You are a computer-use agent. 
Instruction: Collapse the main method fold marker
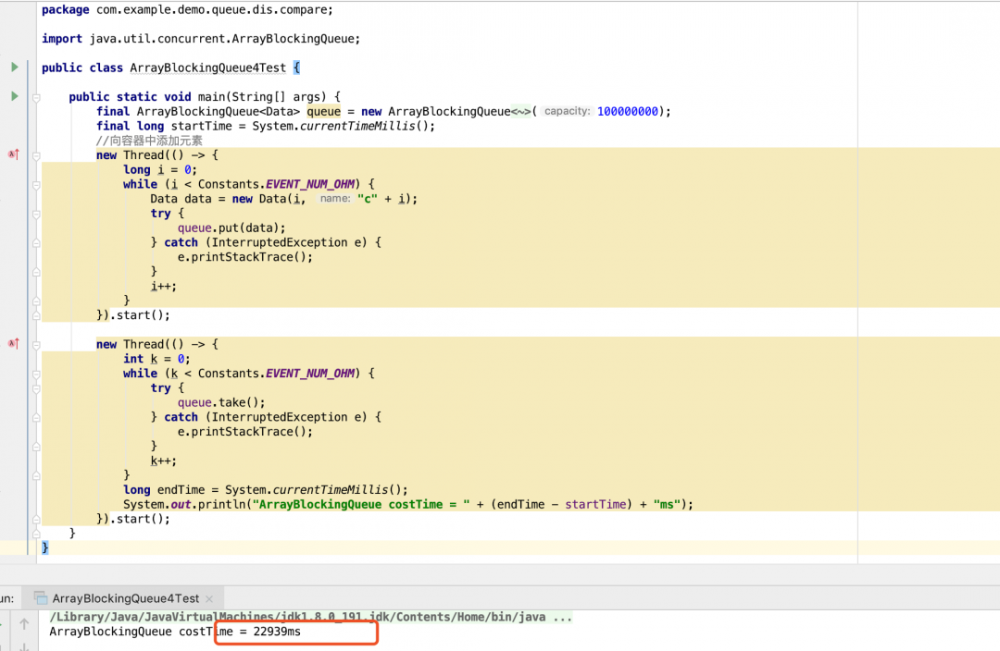(36, 98)
